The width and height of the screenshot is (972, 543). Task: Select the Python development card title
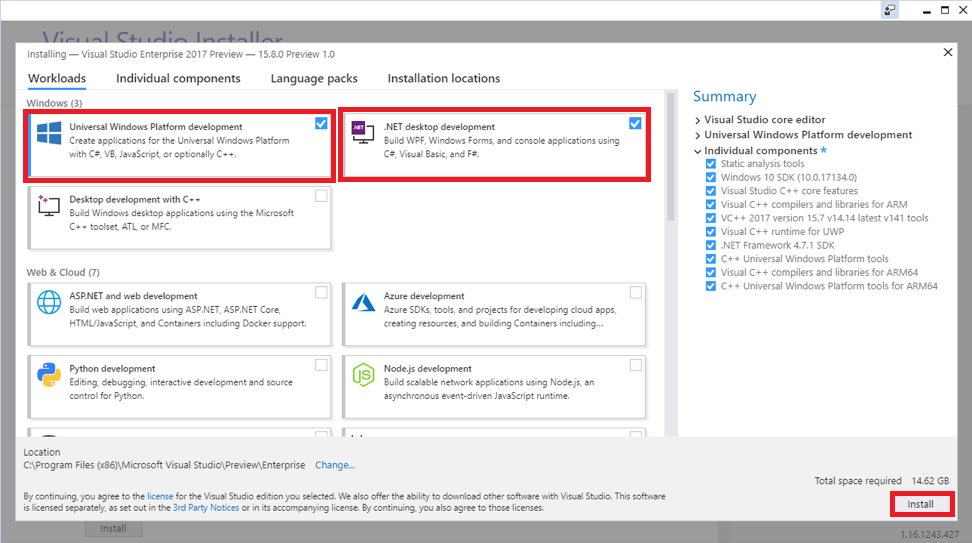point(112,368)
